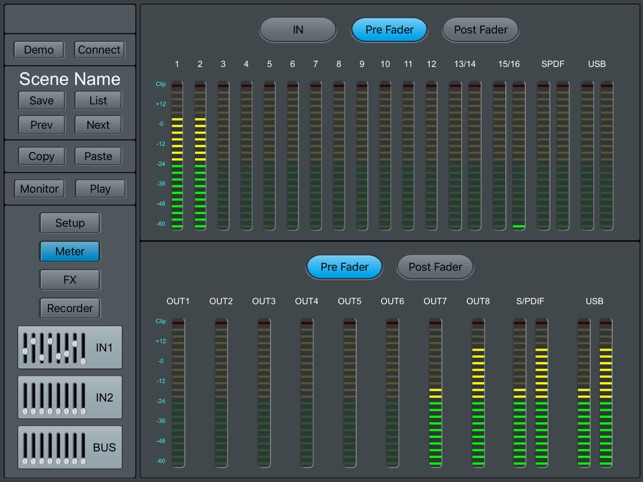The width and height of the screenshot is (643, 482).
Task: Open the BUS fader bank thumbnail
Action: coord(70,447)
